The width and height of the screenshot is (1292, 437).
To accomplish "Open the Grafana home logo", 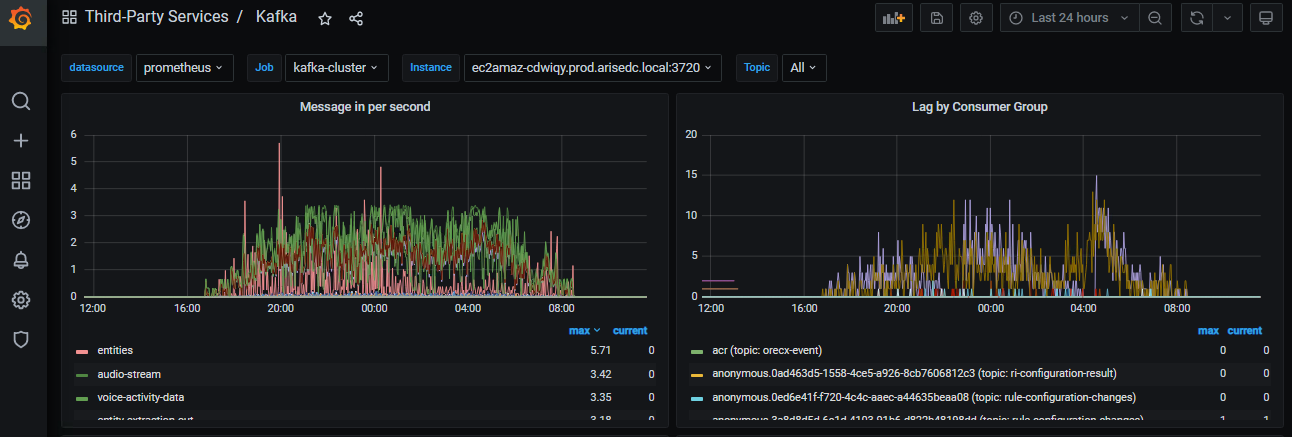I will click(22, 19).
